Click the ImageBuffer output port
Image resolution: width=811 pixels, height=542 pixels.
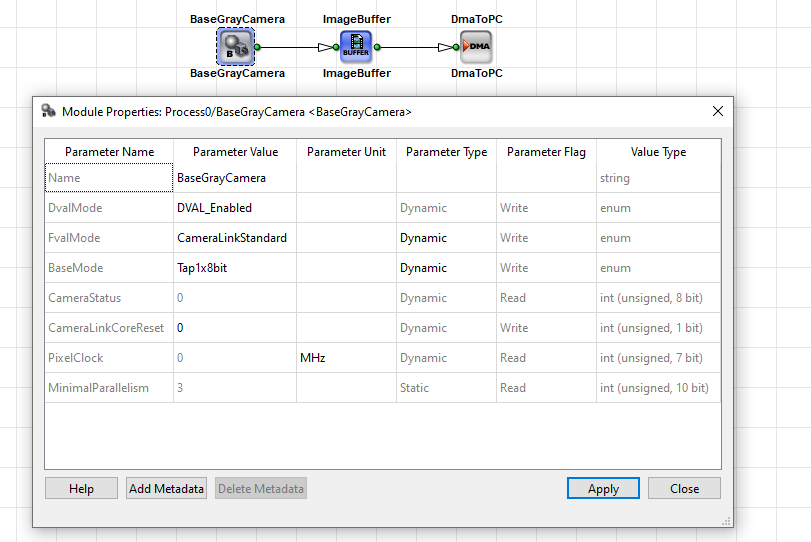377,47
